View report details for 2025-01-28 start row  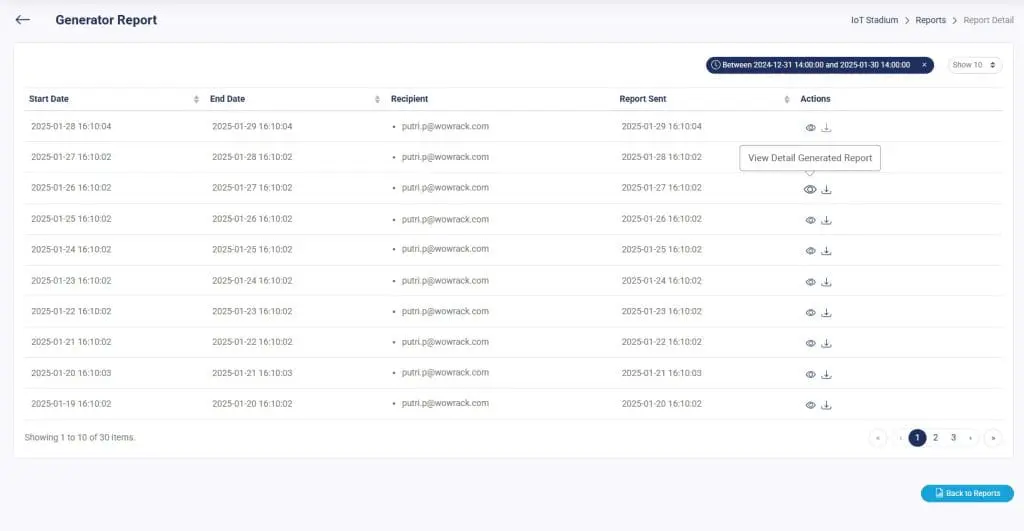[810, 128]
